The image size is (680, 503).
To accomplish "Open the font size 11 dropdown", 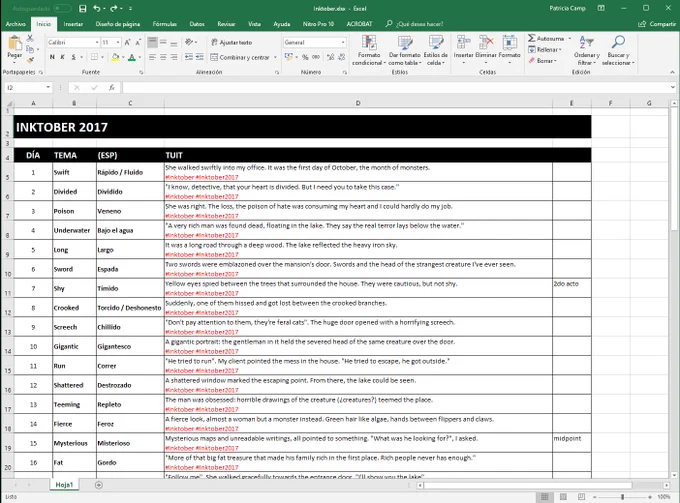I will click(118, 42).
